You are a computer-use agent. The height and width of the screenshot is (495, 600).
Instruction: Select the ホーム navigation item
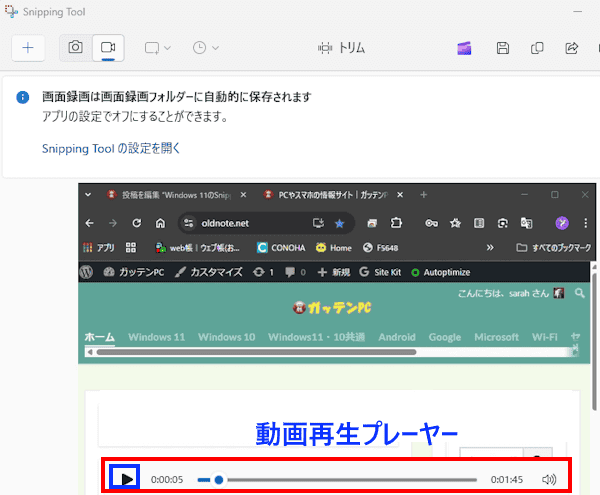point(99,337)
